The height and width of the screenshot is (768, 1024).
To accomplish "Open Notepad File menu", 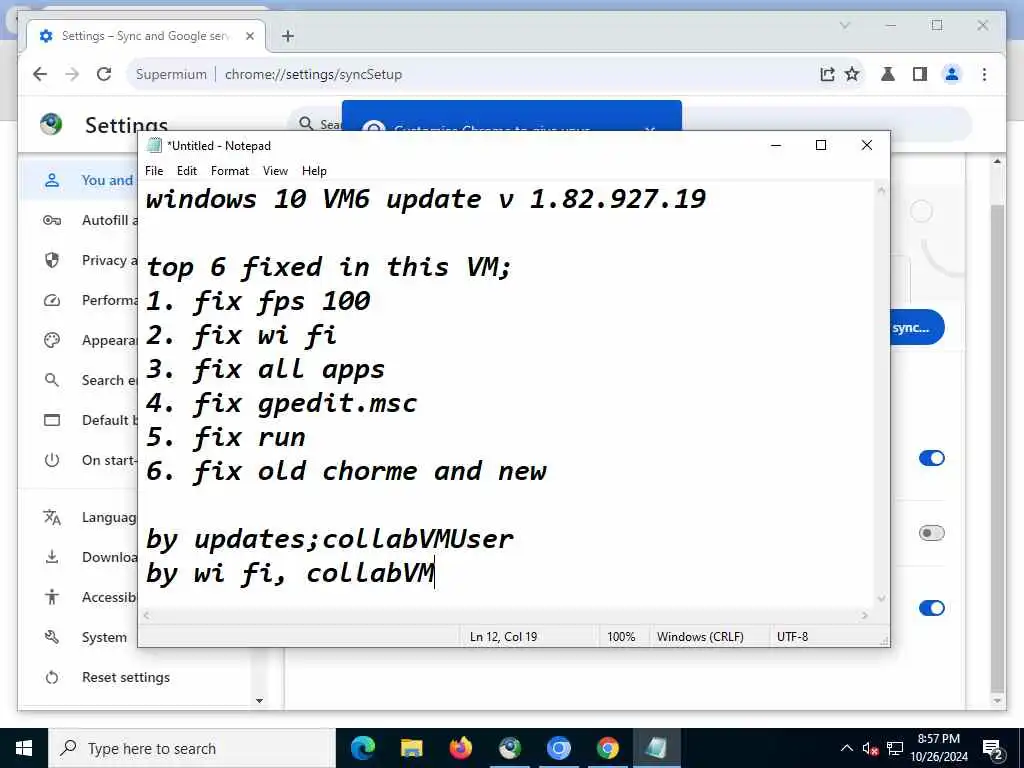I will [x=154, y=170].
